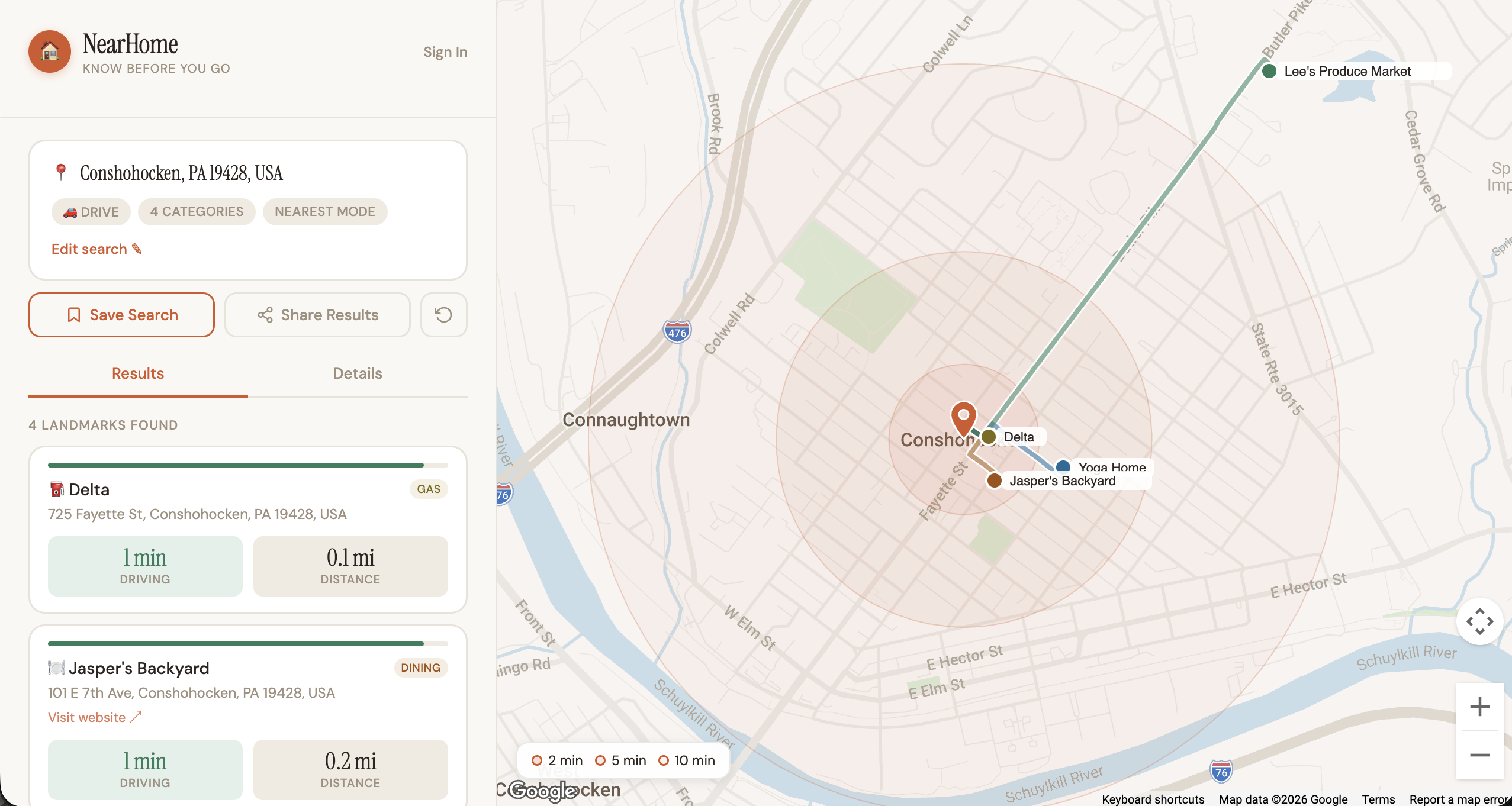This screenshot has height=806, width=1512.
Task: Click the NearHome house logo icon
Action: click(50, 51)
